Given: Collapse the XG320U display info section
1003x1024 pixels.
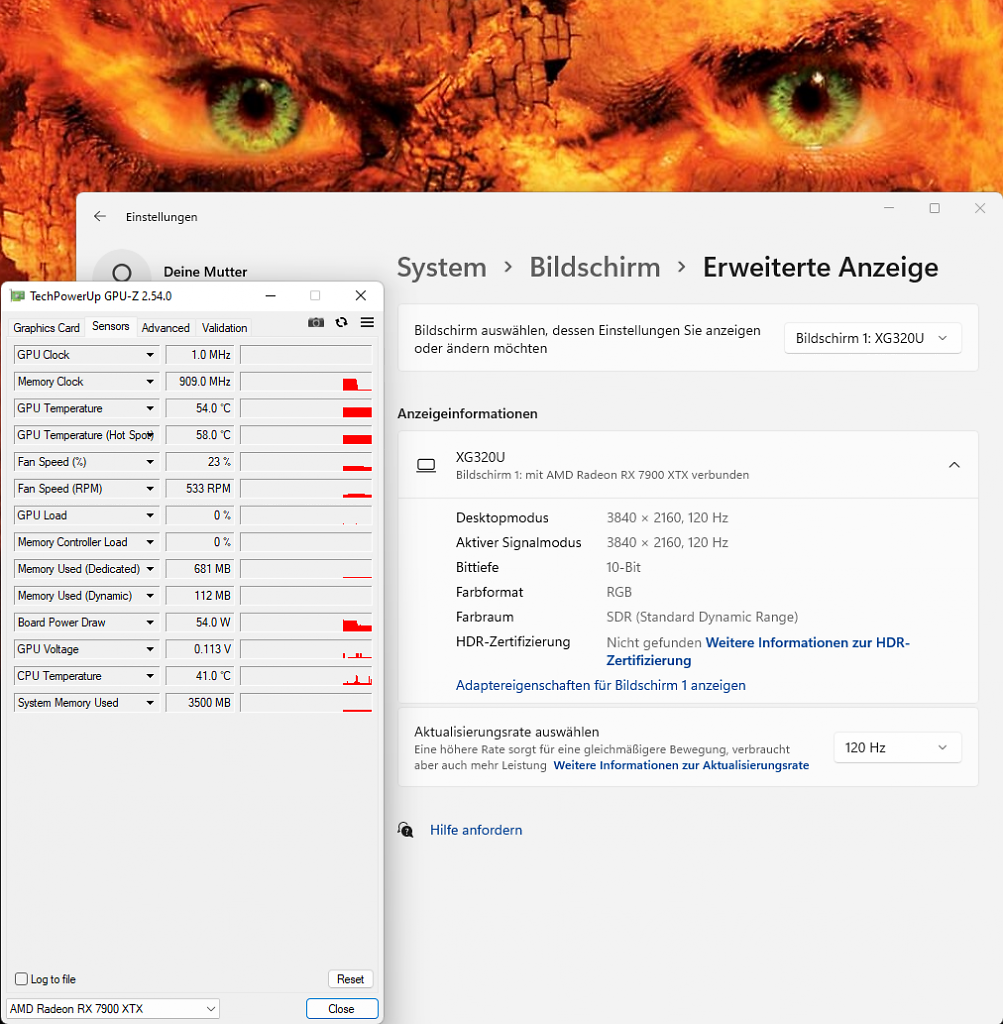Looking at the screenshot, I should tap(954, 465).
